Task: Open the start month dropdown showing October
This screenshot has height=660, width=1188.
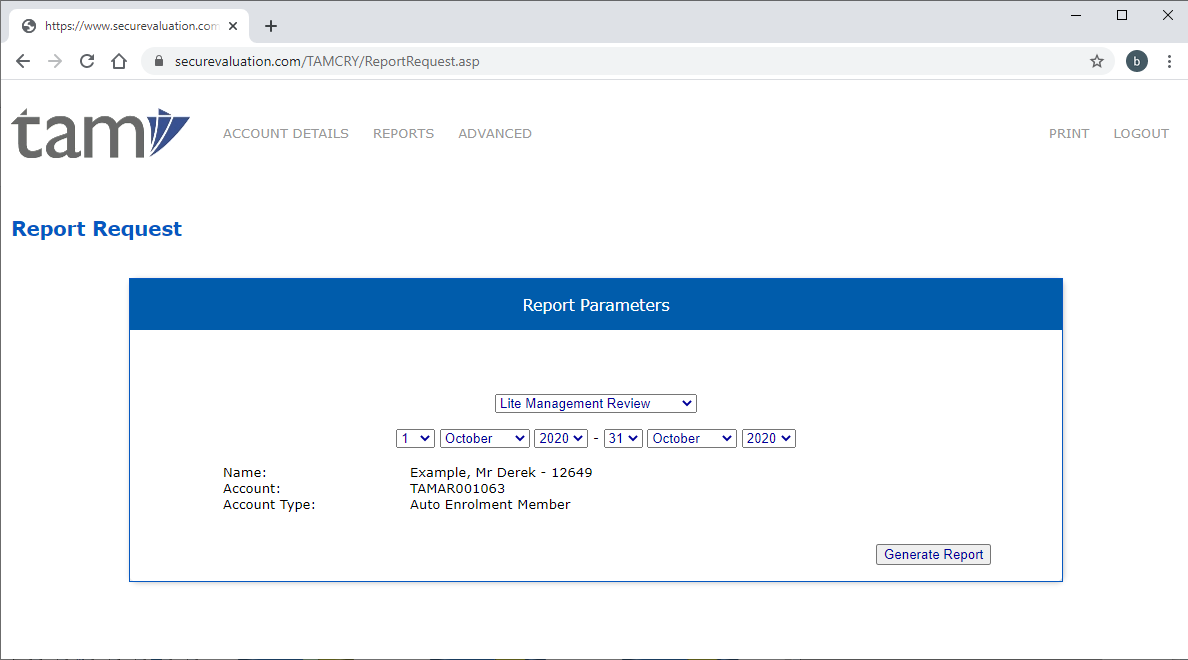Action: point(484,439)
